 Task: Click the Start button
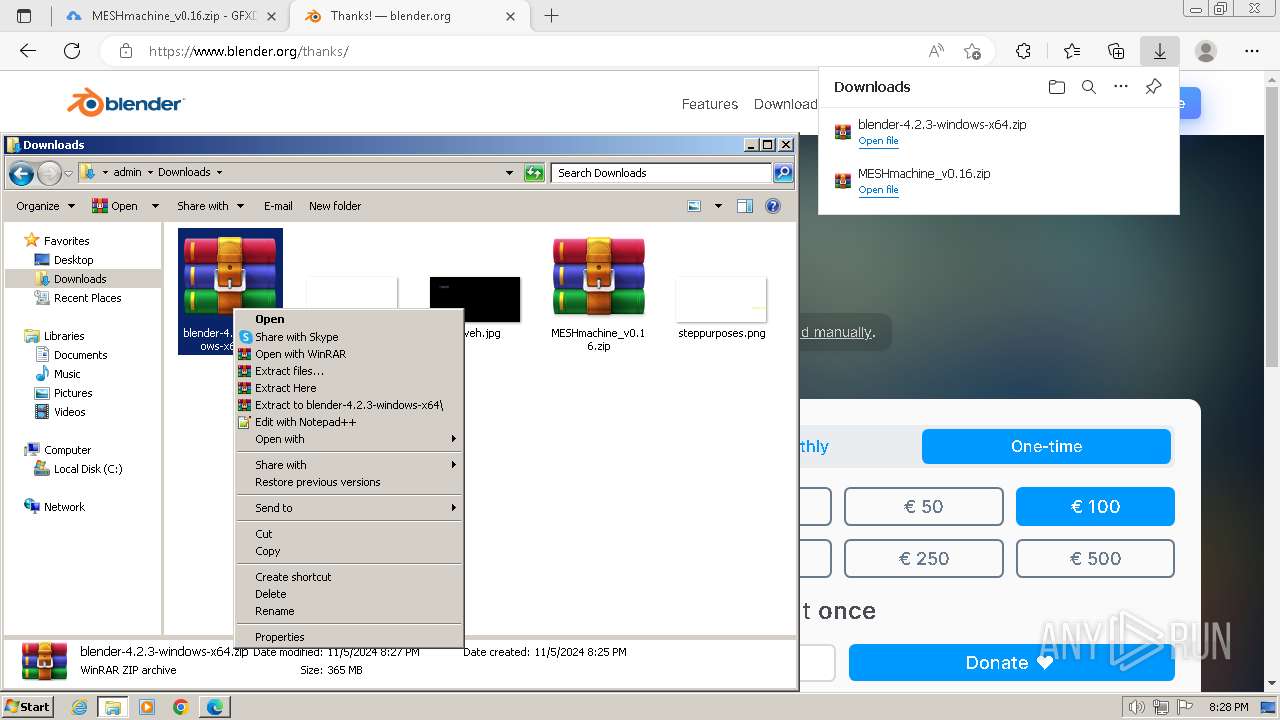[27, 707]
